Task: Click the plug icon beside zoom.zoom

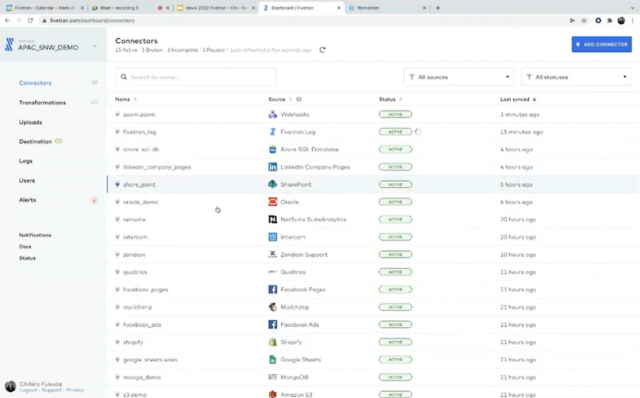Action: coord(118,115)
